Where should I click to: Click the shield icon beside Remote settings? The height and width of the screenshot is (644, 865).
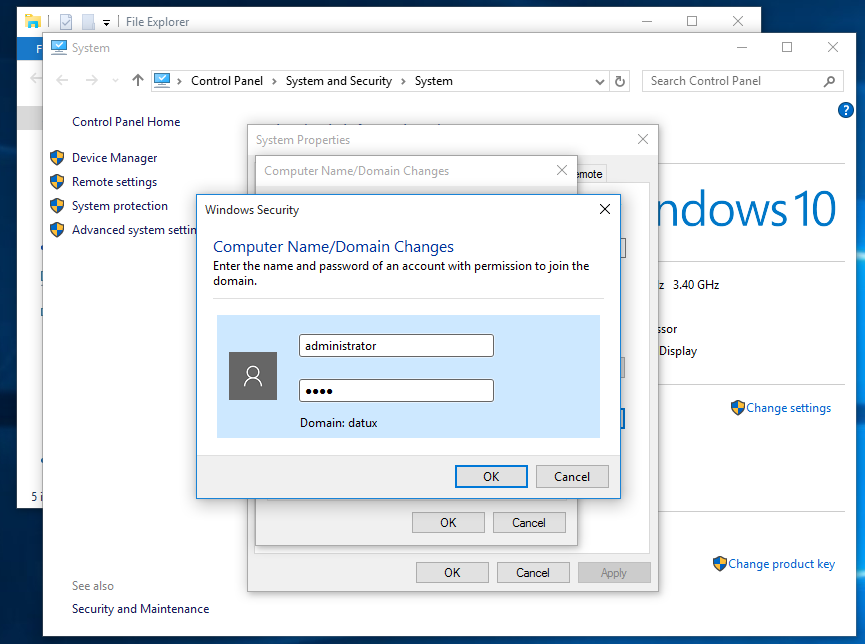57,182
